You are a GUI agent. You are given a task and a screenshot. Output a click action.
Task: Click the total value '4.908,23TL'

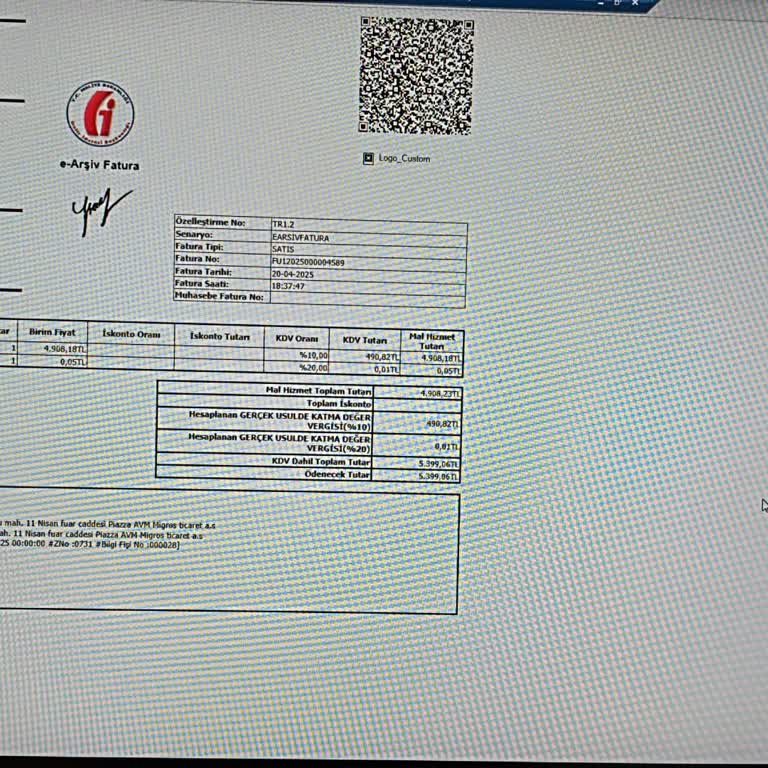(x=440, y=393)
